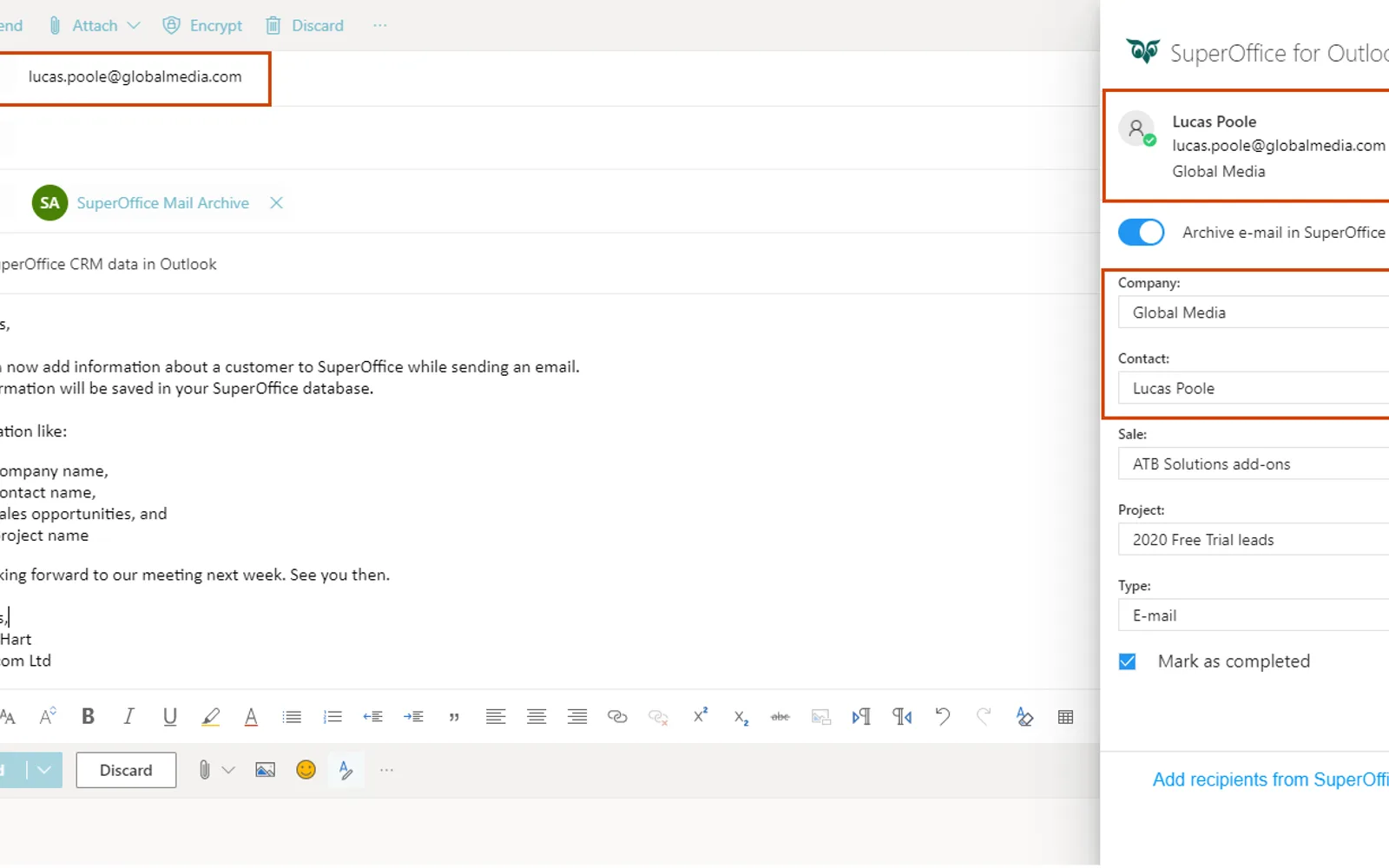Viewport: 1389px width, 868px height.
Task: Insert pictures inline icon
Action: (265, 770)
